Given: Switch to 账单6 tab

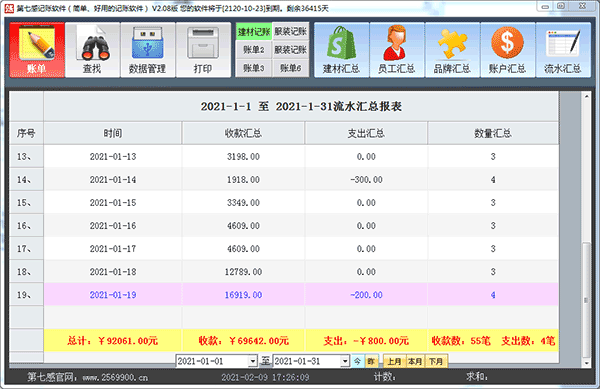Looking at the screenshot, I should [291, 68].
